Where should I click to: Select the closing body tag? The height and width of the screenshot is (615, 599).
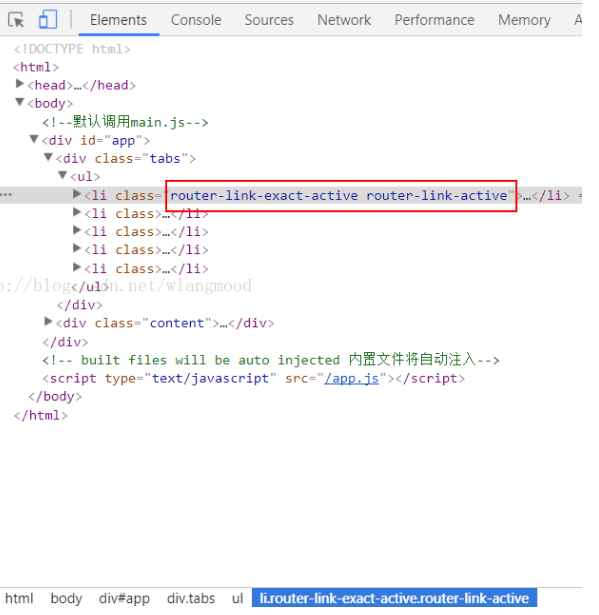pos(55,397)
